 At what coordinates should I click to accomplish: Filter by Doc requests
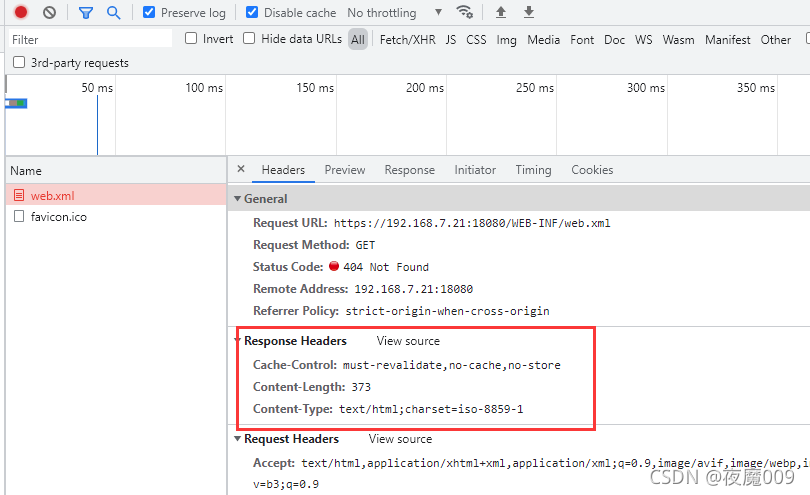pos(614,40)
